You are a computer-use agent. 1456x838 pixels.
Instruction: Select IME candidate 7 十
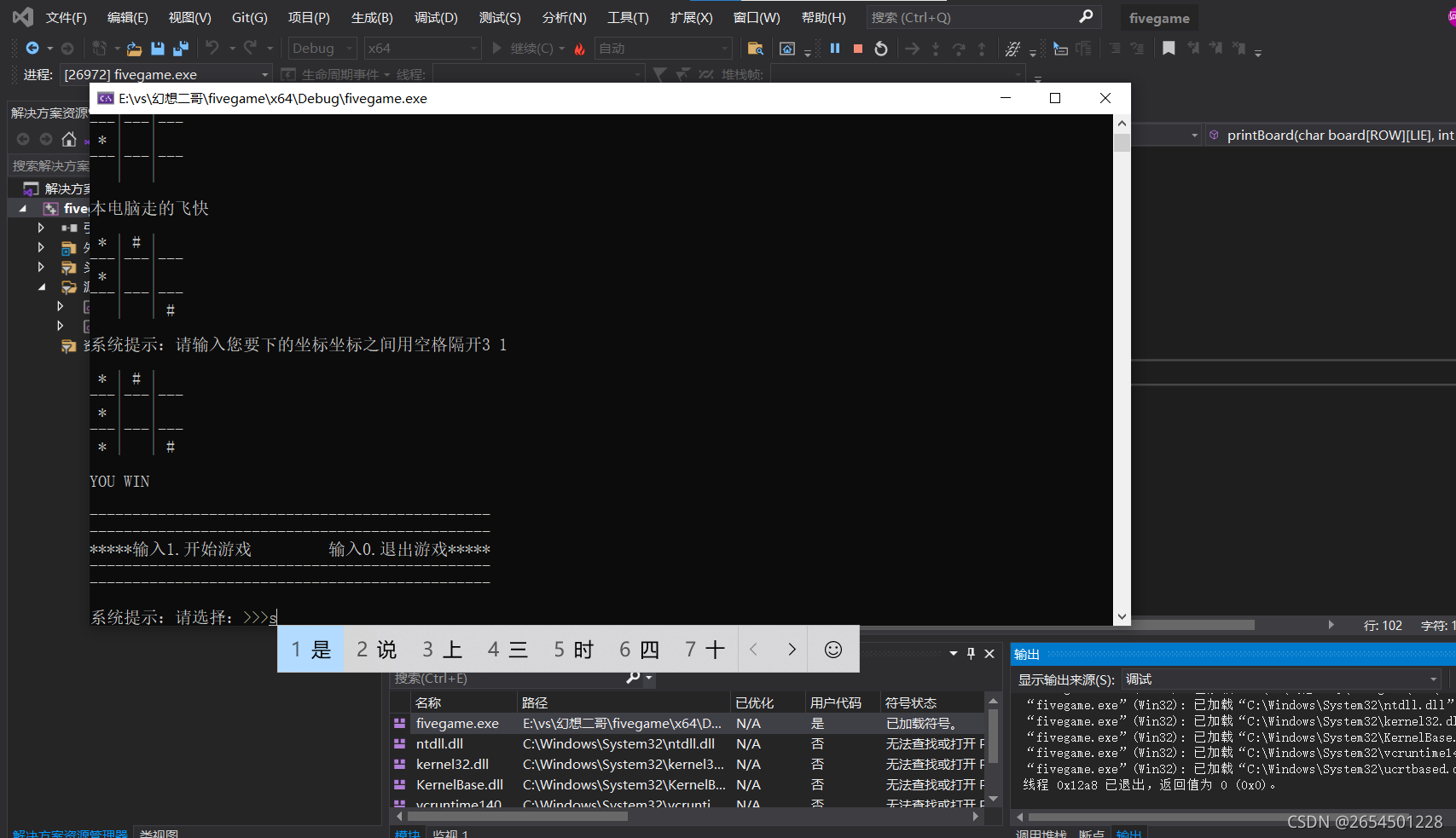tap(705, 650)
